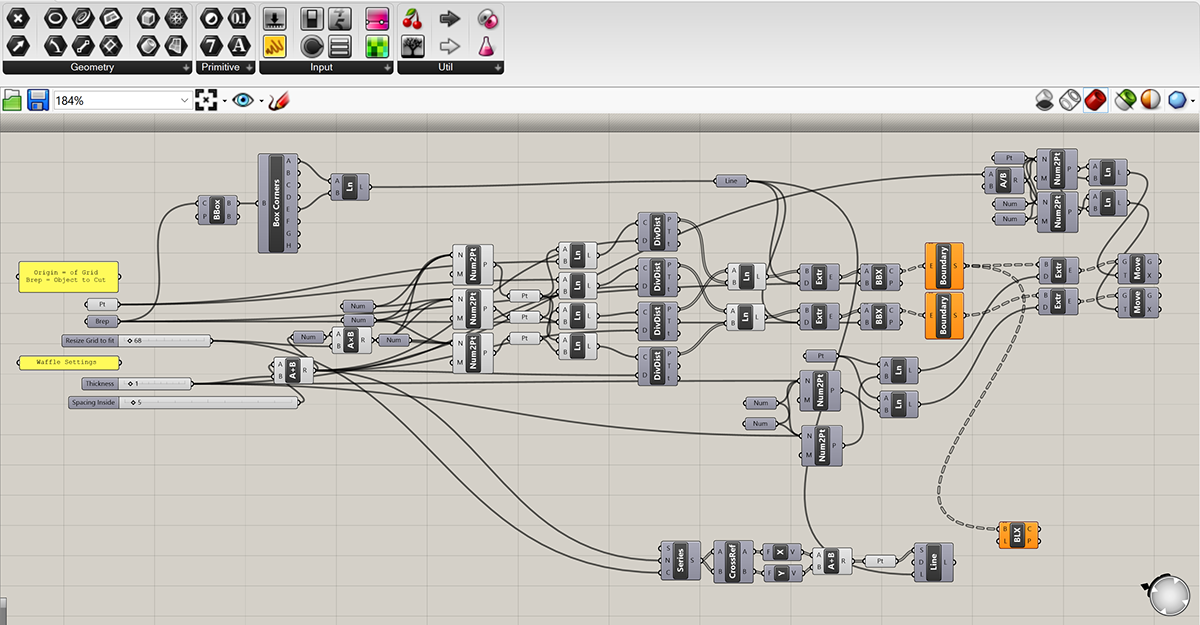This screenshot has width=1200, height=625.
Task: Select the CrossRef component
Action: point(733,561)
